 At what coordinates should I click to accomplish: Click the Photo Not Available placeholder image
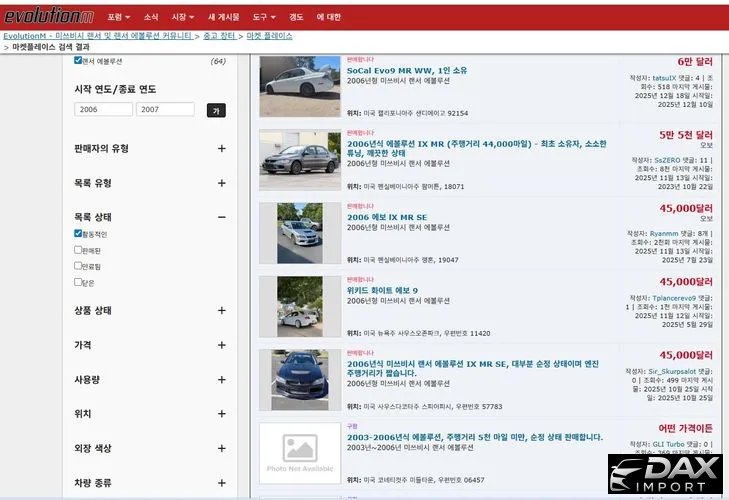tap(299, 452)
